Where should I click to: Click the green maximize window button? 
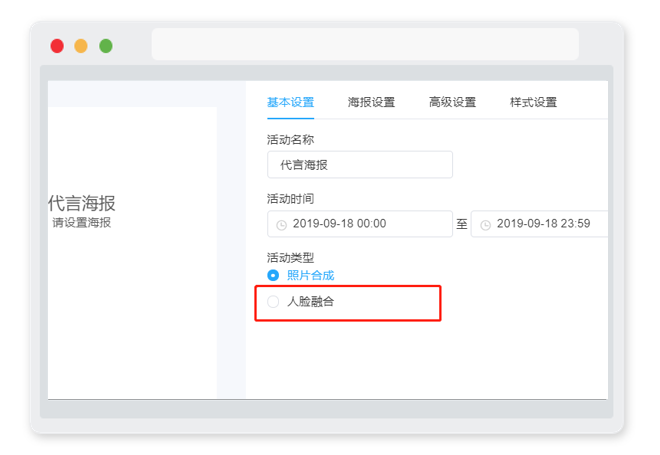[106, 45]
